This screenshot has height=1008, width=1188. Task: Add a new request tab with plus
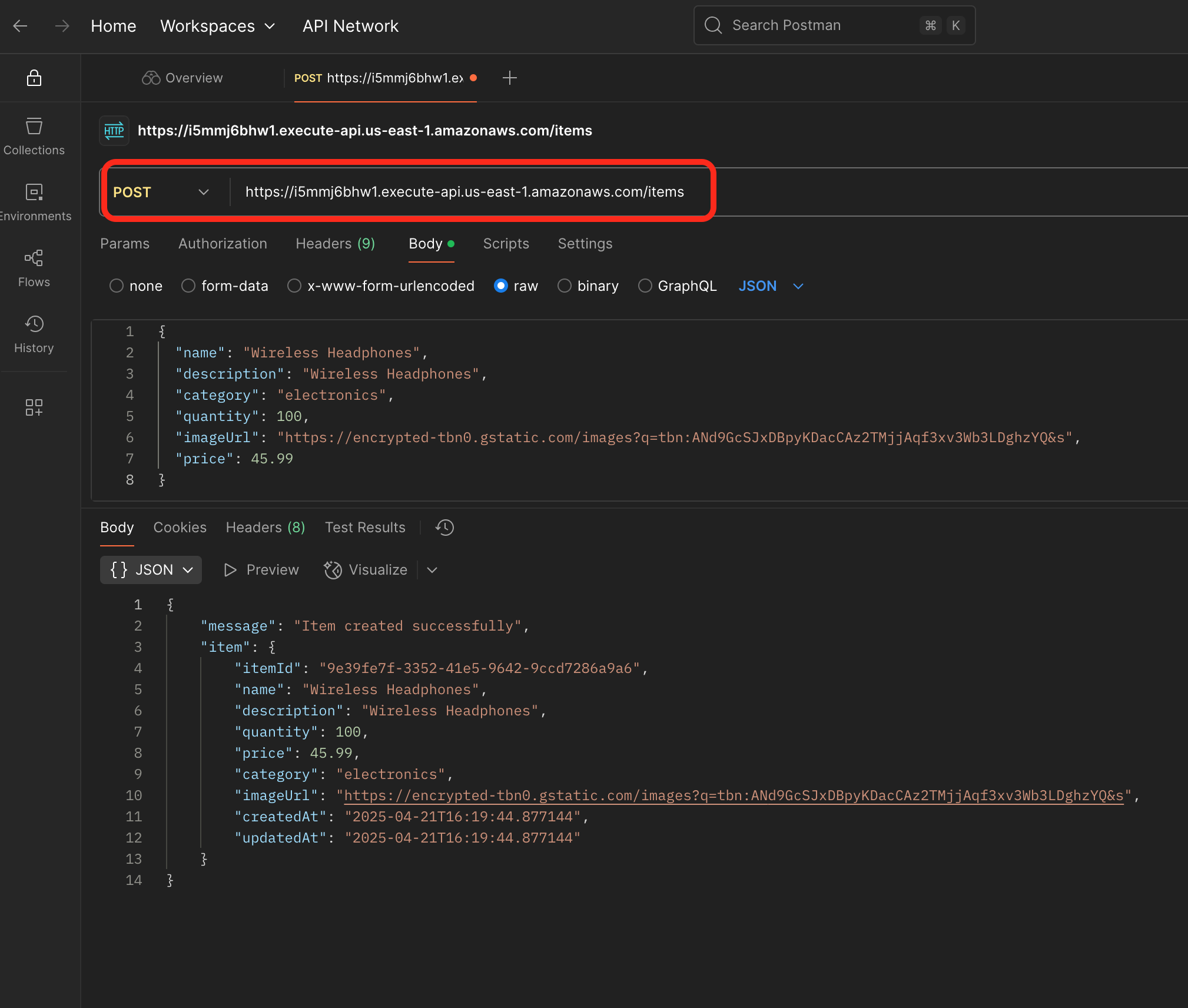pos(510,78)
